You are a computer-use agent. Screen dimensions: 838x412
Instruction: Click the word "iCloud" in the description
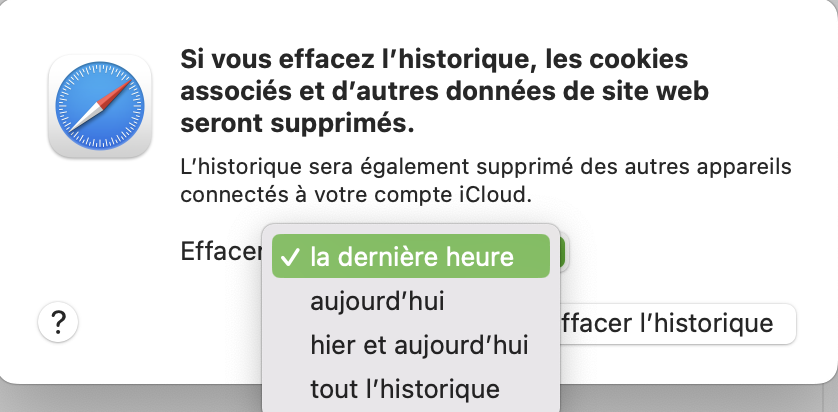(503, 191)
